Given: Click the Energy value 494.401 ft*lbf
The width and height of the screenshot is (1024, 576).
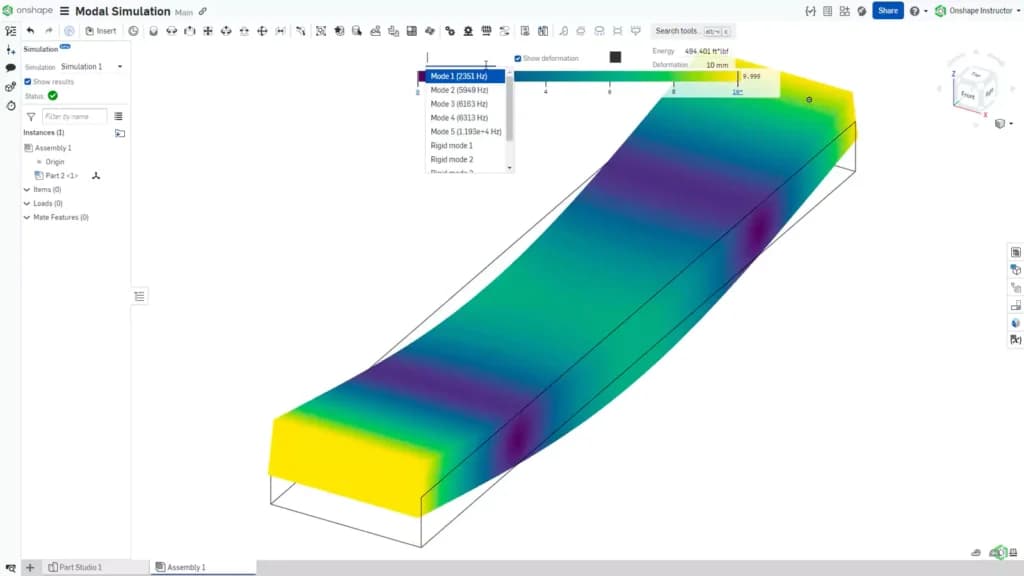Looking at the screenshot, I should [x=706, y=51].
